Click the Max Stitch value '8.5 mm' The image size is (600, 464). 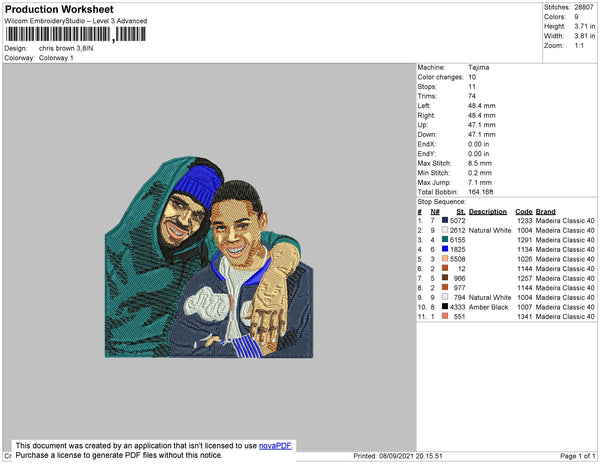[480, 163]
